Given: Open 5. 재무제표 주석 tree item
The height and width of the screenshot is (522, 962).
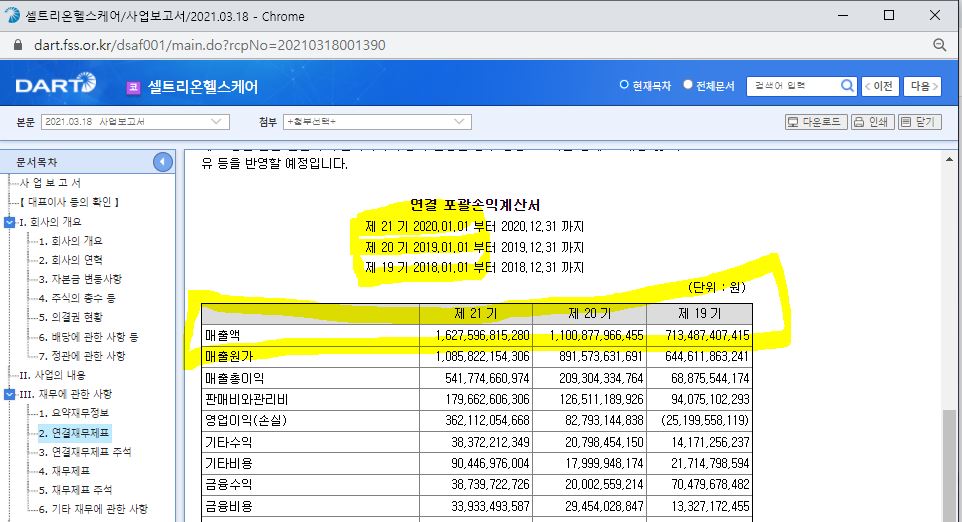Looking at the screenshot, I should (75, 490).
